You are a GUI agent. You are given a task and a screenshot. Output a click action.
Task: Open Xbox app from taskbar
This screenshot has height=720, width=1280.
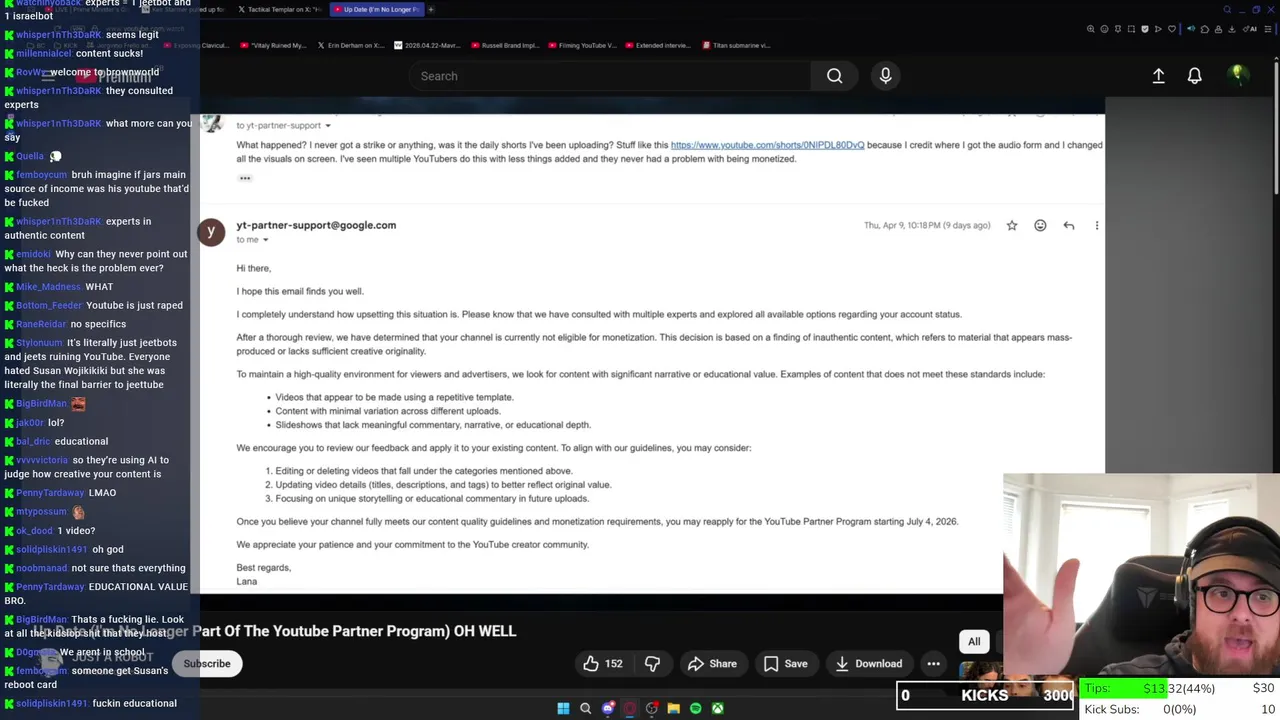(718, 708)
